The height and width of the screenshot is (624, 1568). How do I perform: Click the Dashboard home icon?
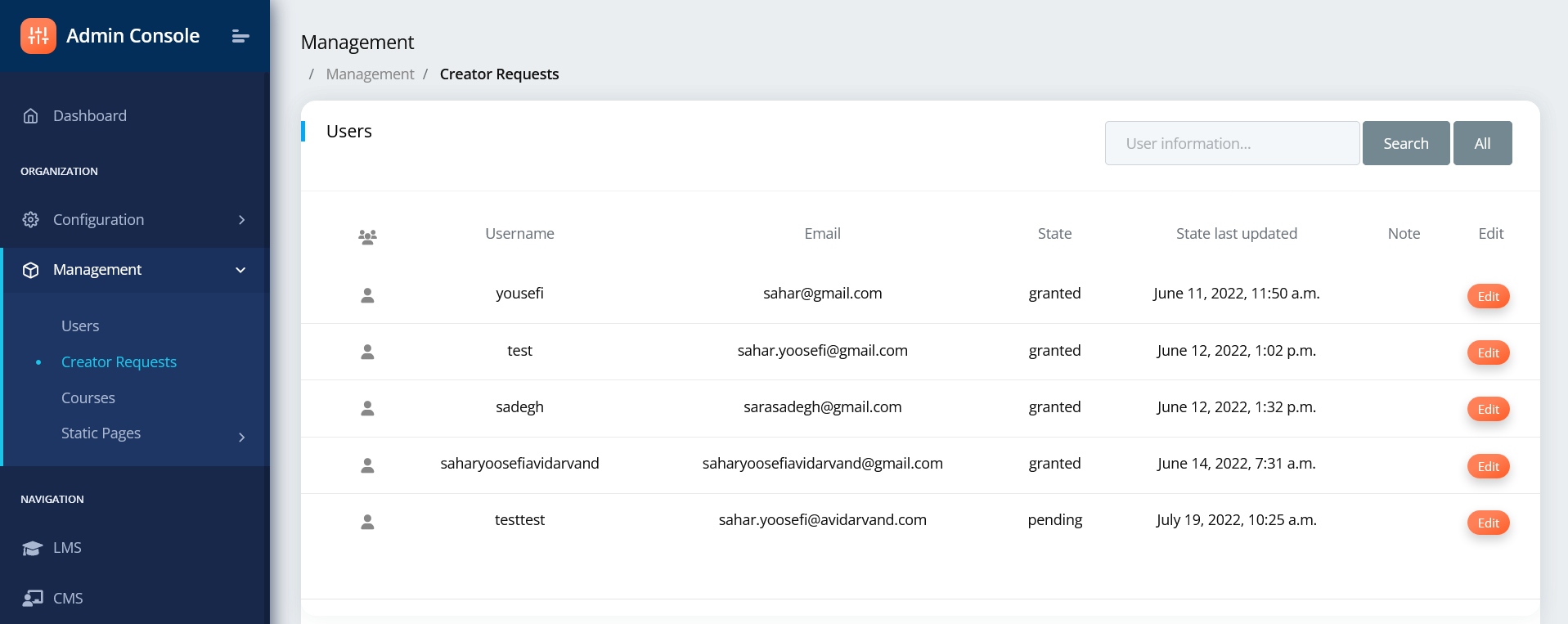[31, 116]
